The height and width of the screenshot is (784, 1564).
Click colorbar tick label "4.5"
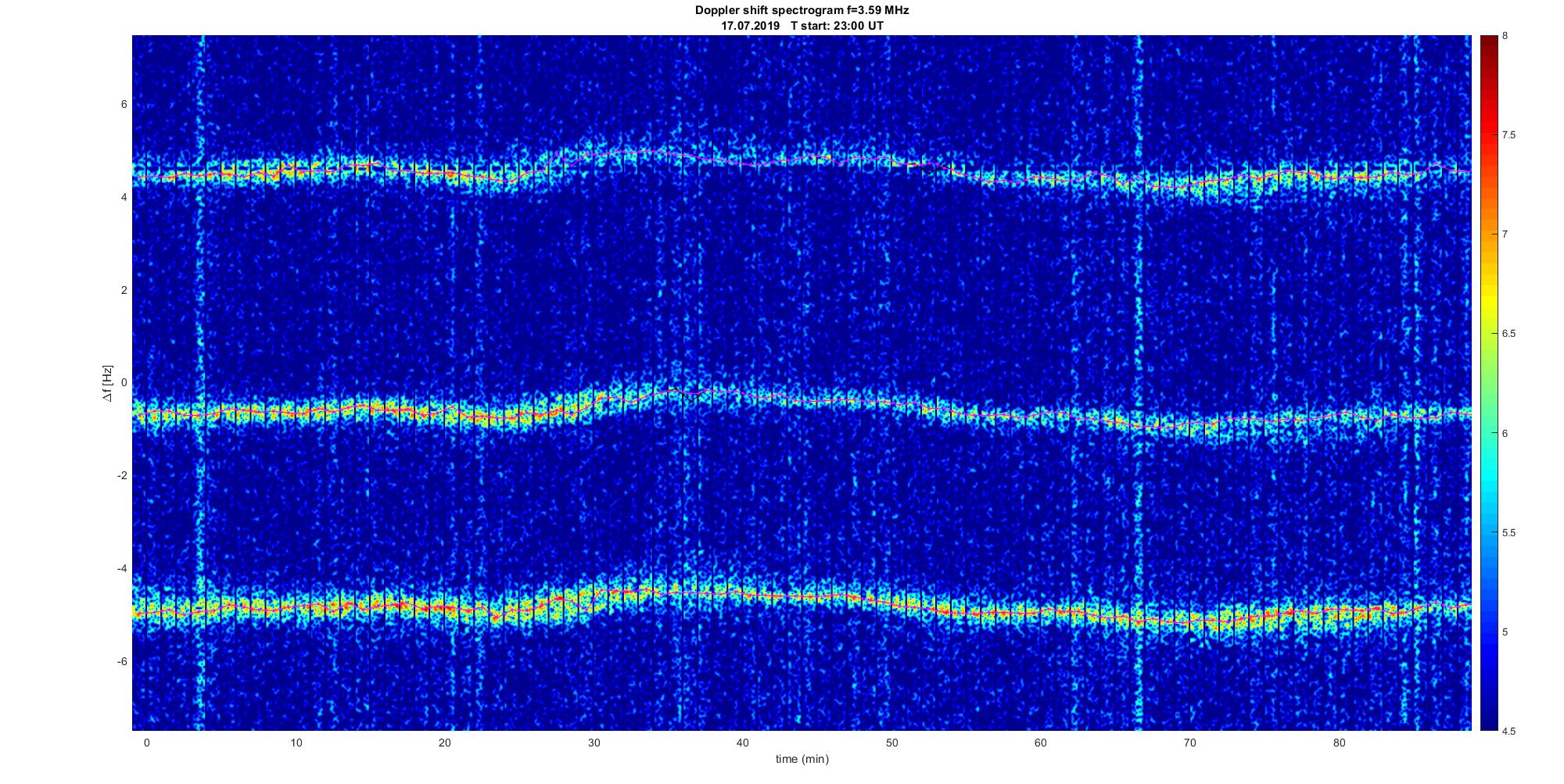(x=1509, y=732)
